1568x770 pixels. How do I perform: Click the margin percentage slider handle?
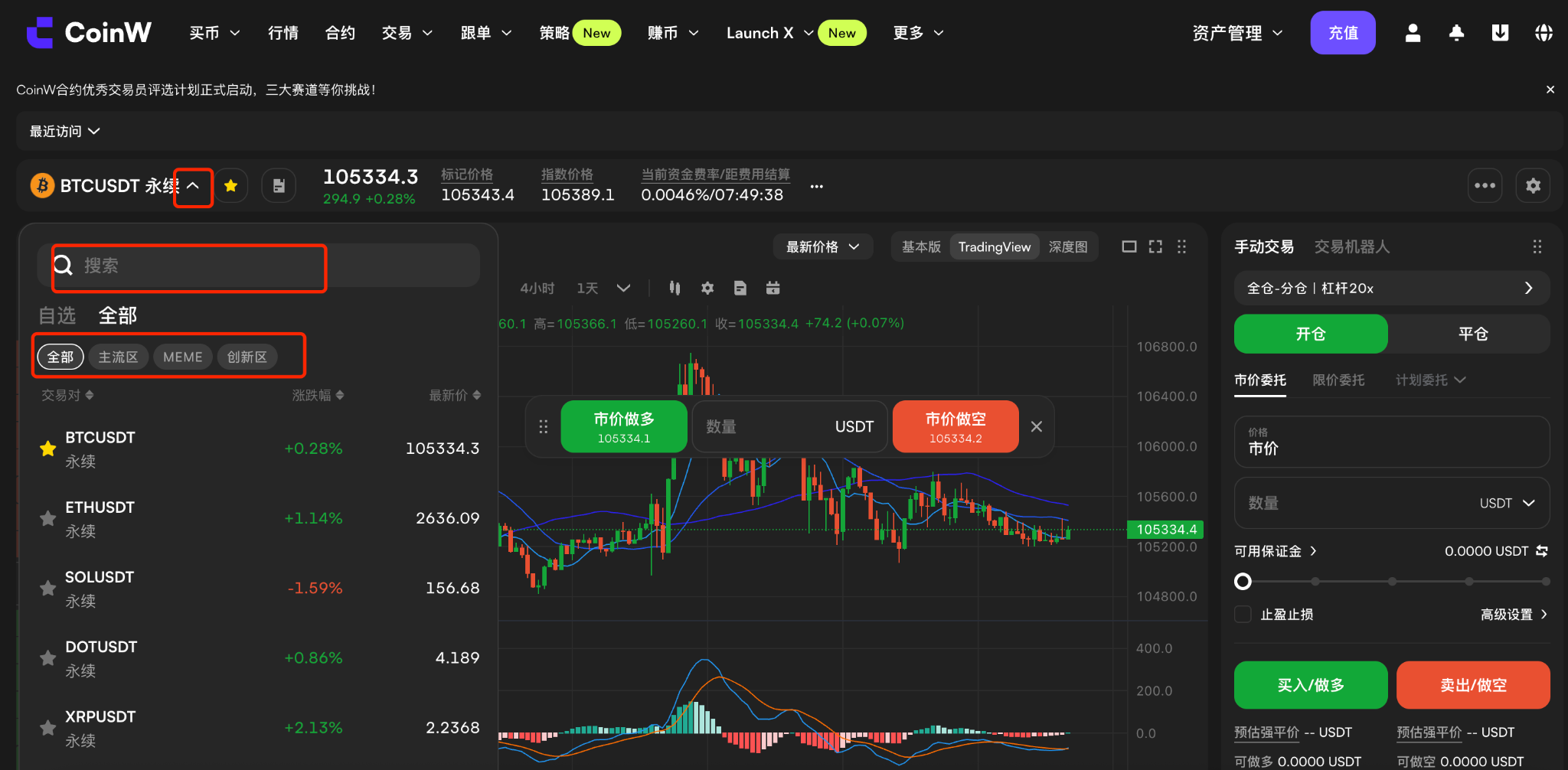pyautogui.click(x=1243, y=582)
